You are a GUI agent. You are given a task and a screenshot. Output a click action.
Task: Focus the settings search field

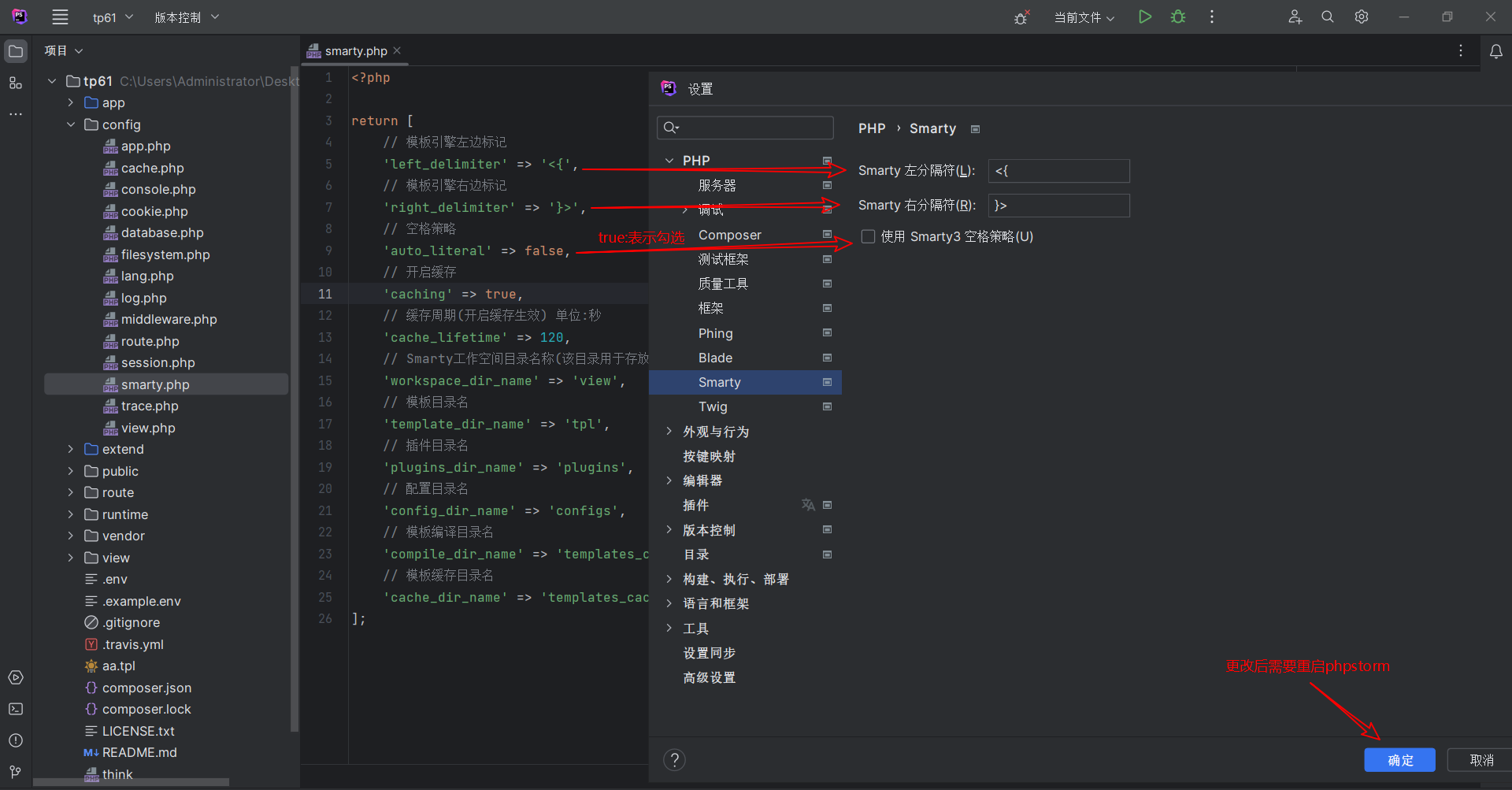pyautogui.click(x=745, y=128)
